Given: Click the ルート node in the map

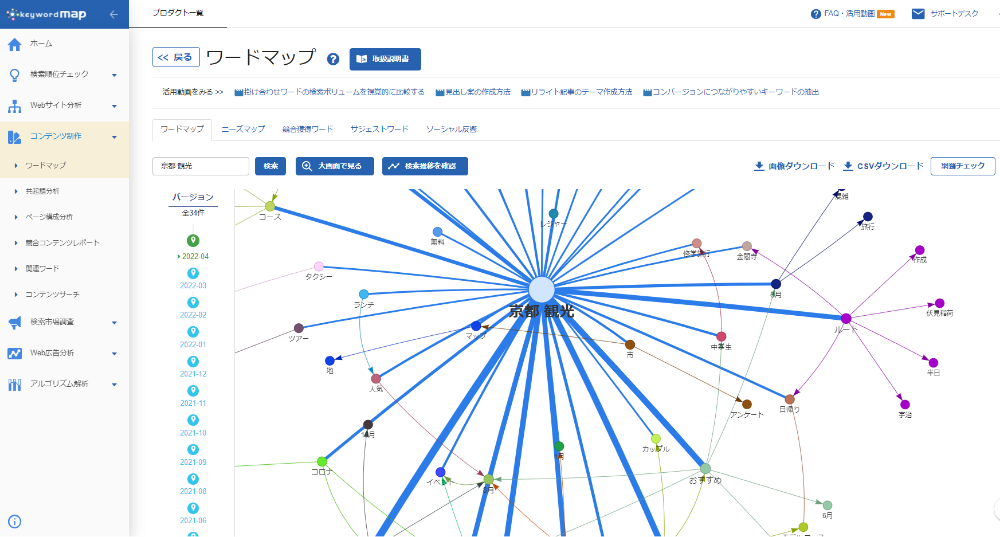Looking at the screenshot, I should pos(846,318).
